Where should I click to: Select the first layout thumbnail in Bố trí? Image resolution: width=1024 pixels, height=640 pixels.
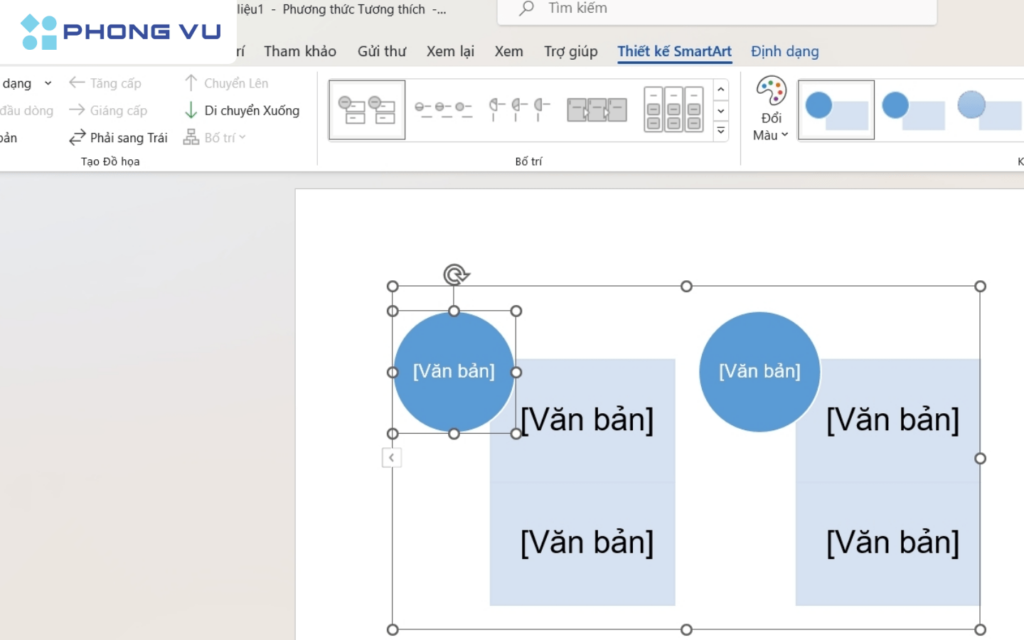coord(366,109)
